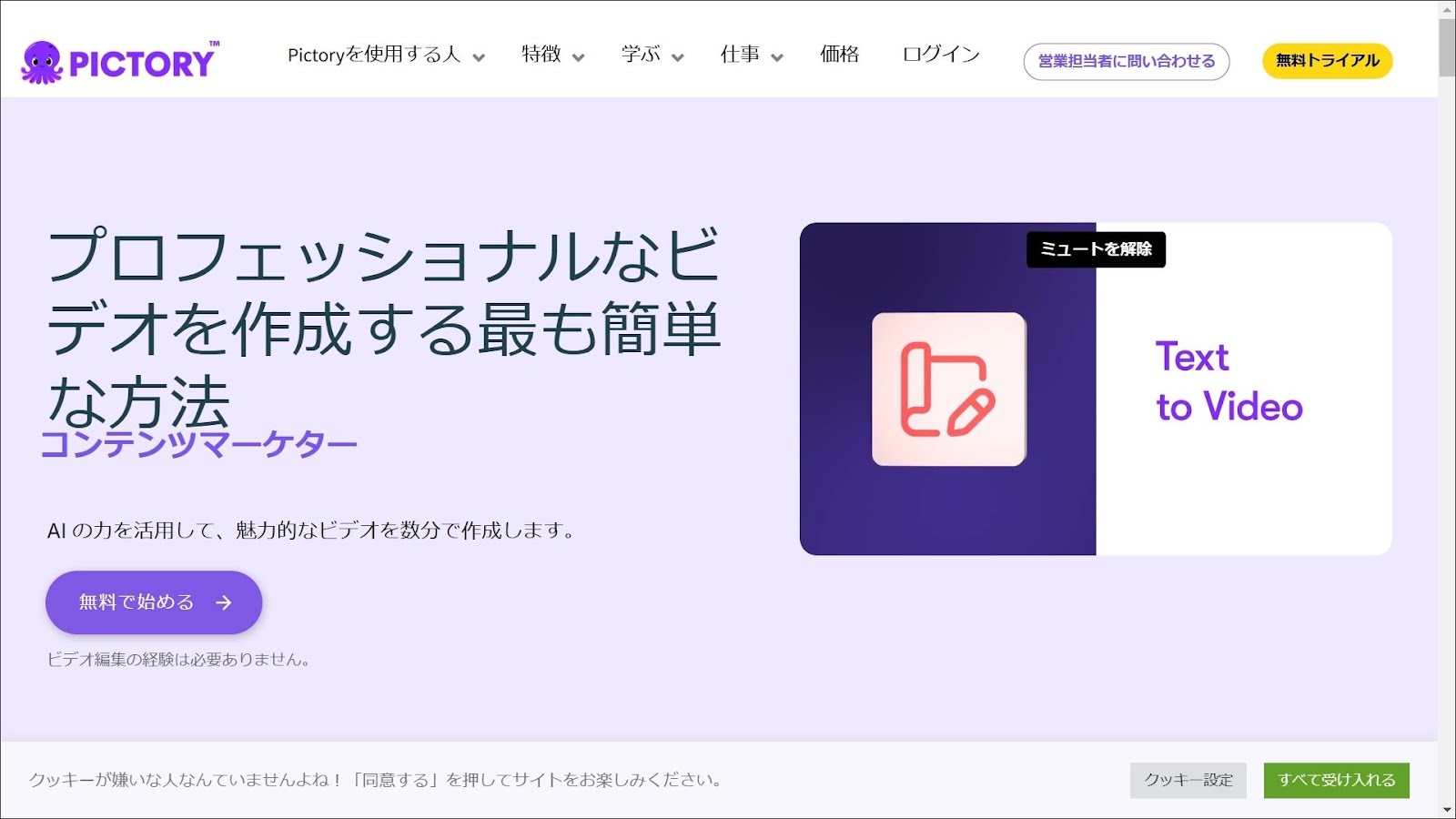Unmute video with ミュートを解除

point(1096,249)
